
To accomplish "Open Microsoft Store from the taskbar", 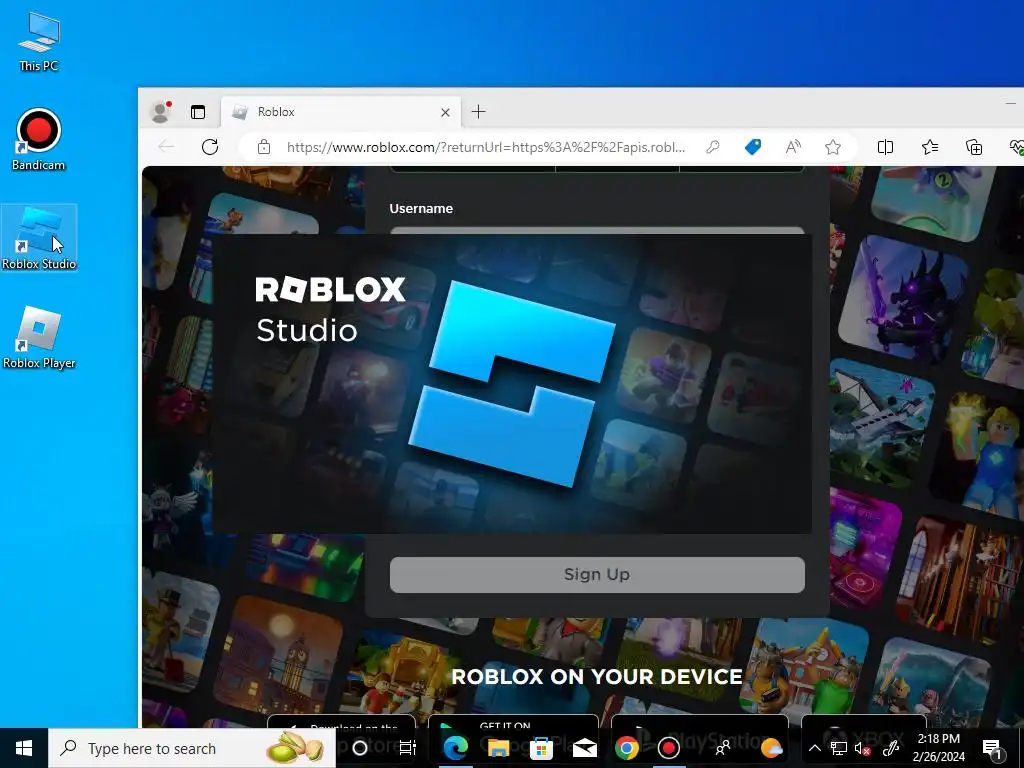I will point(541,748).
